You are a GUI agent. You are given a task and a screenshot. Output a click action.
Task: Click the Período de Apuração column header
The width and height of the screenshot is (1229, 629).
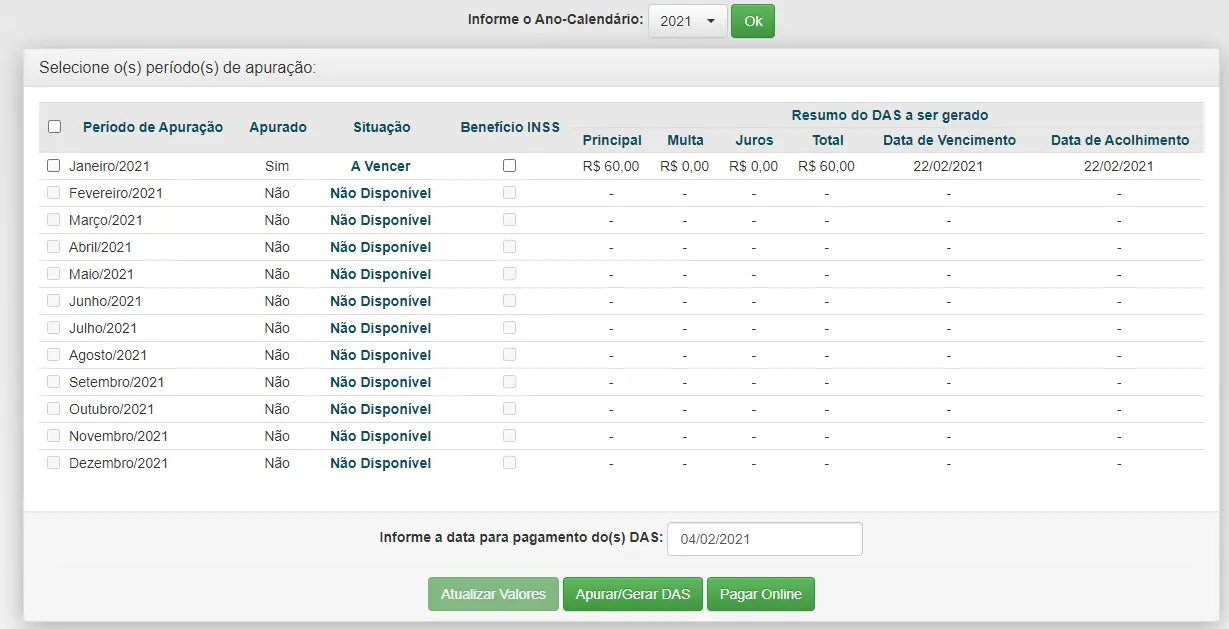pyautogui.click(x=153, y=127)
